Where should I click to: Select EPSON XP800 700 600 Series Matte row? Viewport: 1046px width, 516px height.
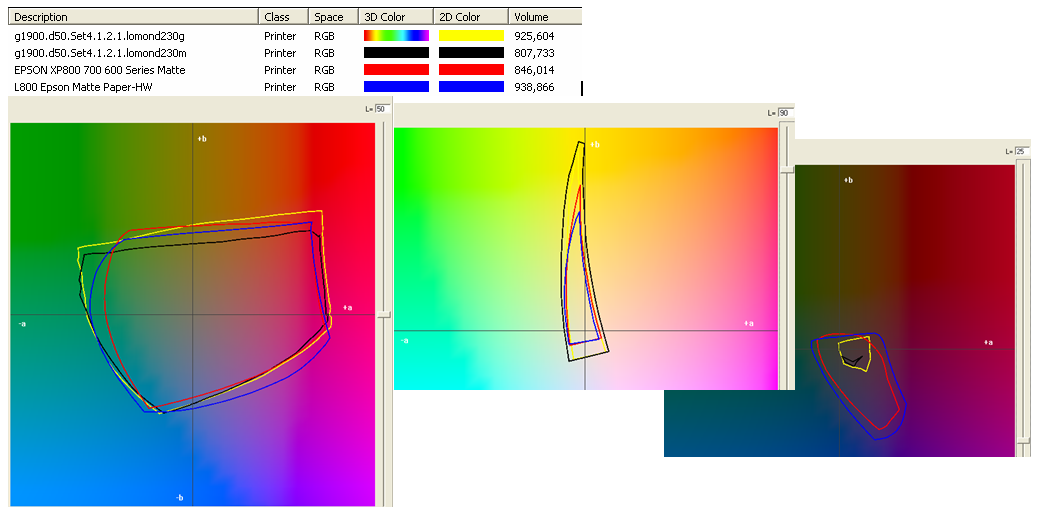[x=296, y=70]
